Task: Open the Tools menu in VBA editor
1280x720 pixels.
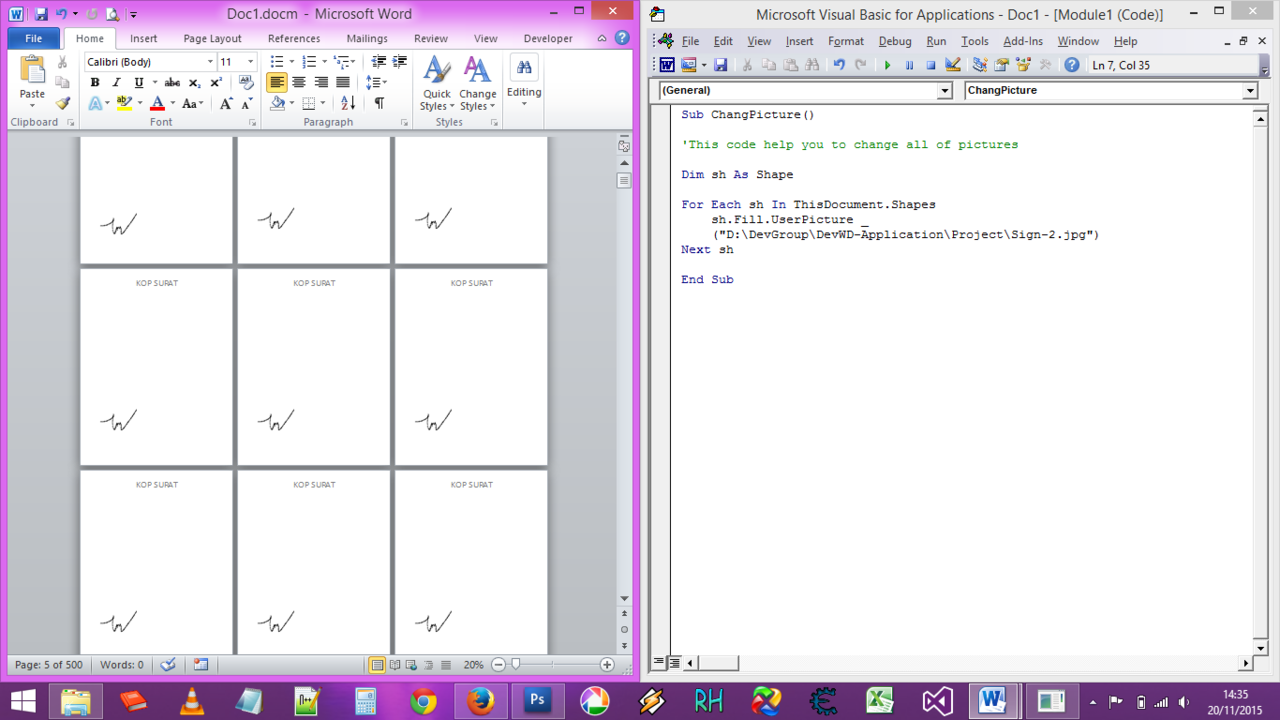Action: 975,41
